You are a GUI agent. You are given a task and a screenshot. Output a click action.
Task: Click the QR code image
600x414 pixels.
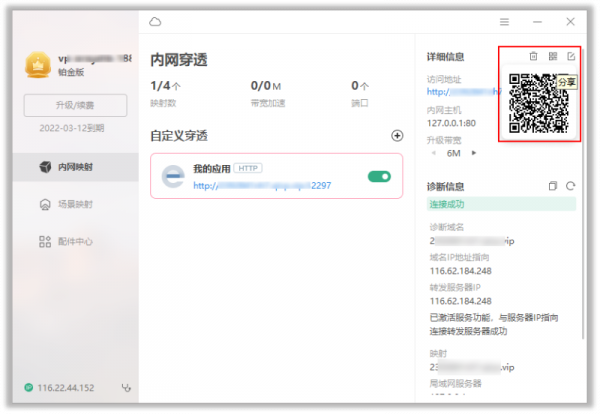(x=540, y=103)
